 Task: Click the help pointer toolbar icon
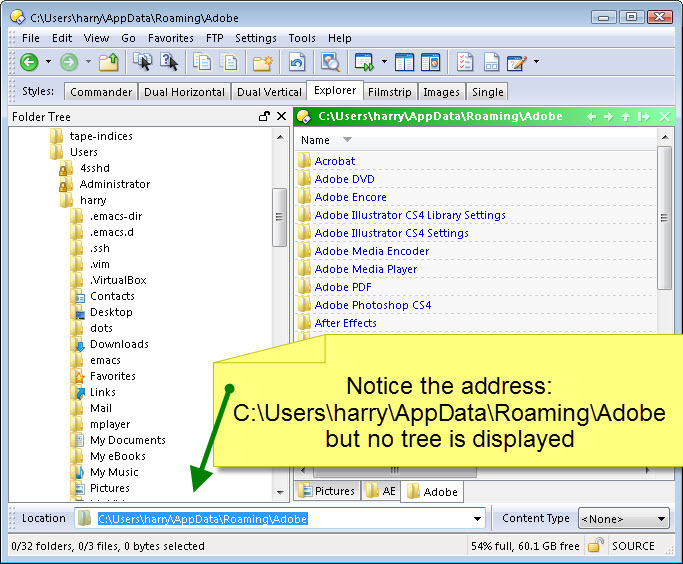pyautogui.click(x=169, y=62)
